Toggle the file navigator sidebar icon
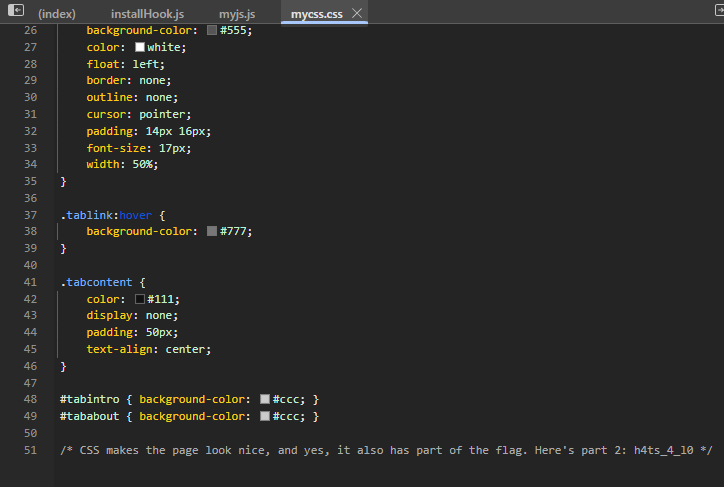This screenshot has height=487, width=724. point(16,10)
